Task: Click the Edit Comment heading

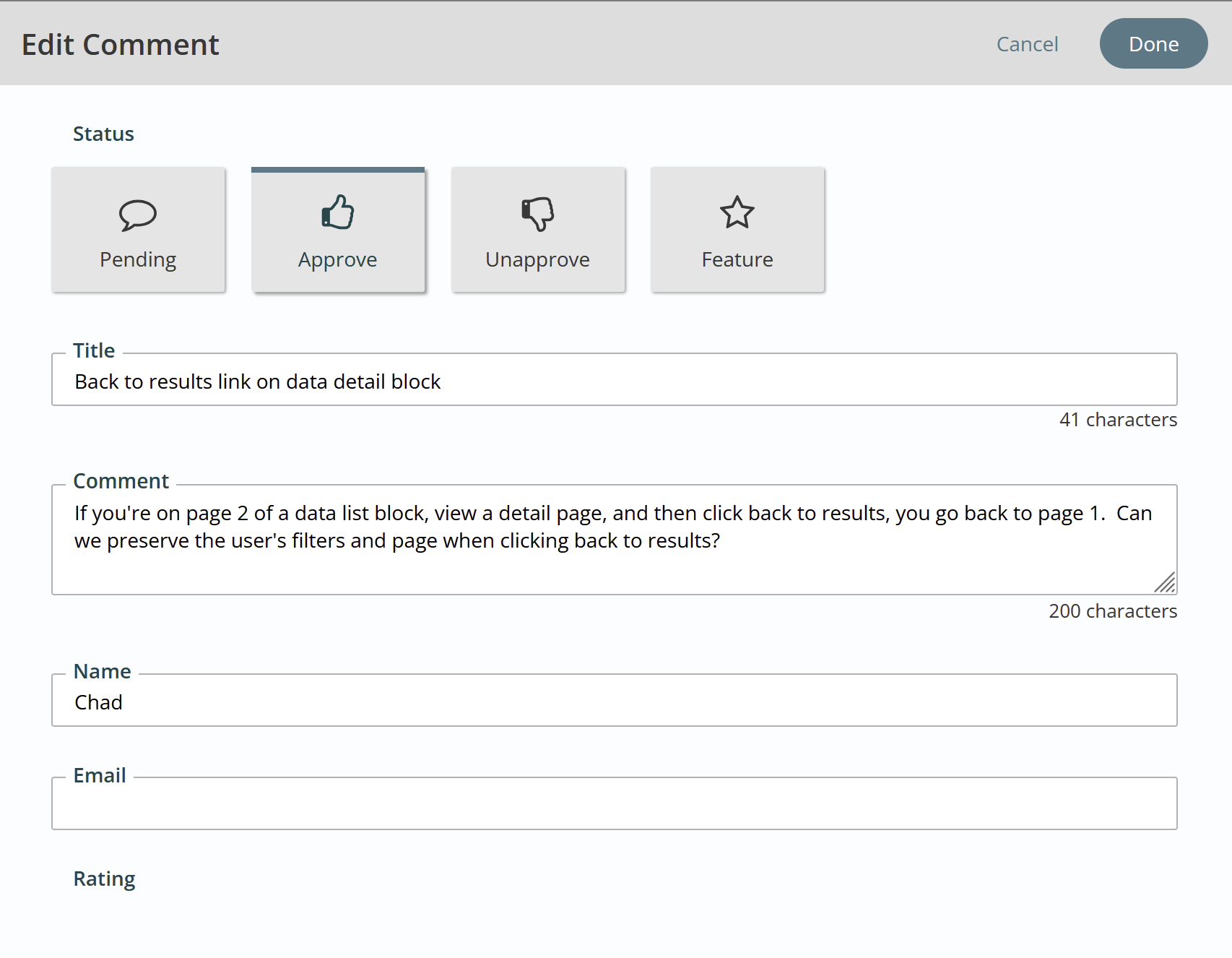Action: tap(120, 45)
